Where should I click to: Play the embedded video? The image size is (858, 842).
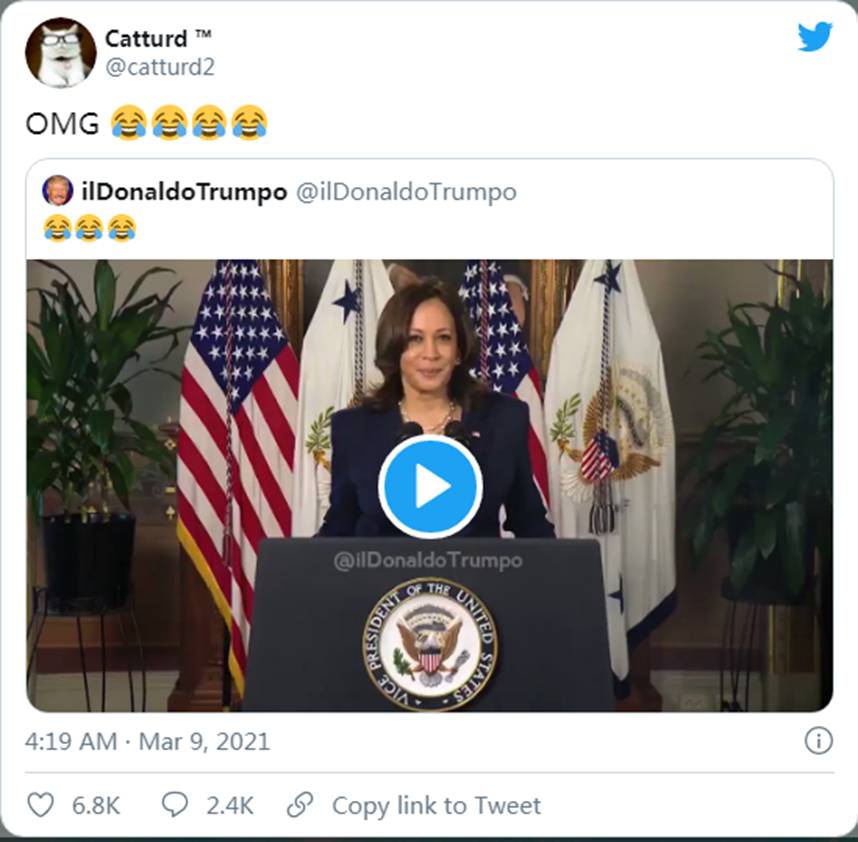(430, 486)
